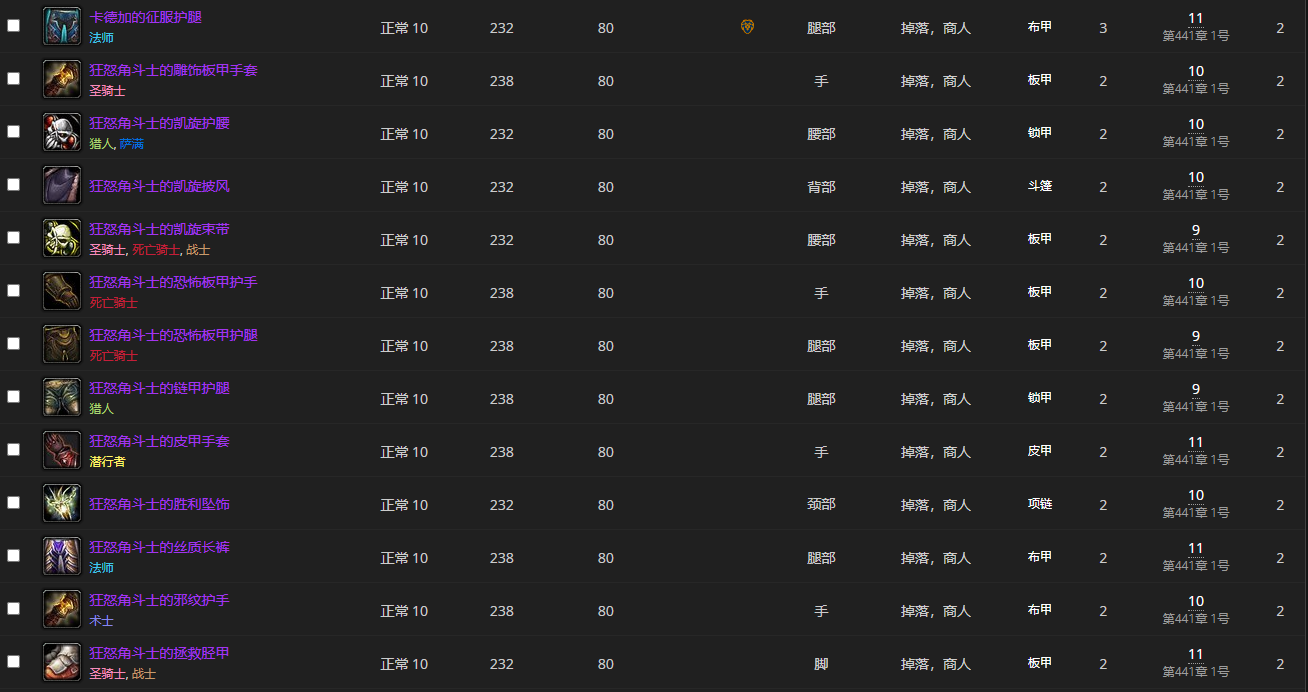Check the box for 卡德加的征服护腿
Screen dimensions: 1308x692
click(13, 26)
